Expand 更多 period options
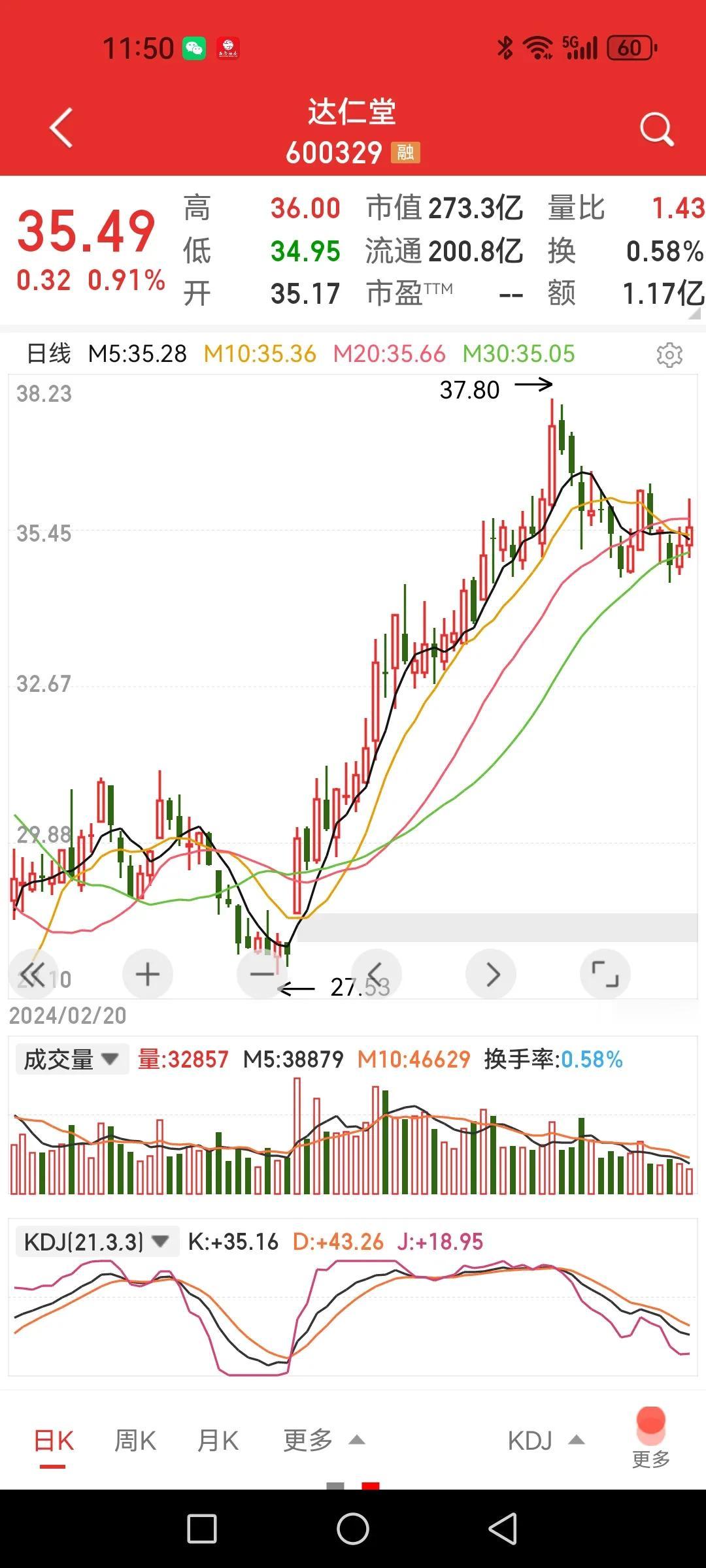 pyautogui.click(x=324, y=1441)
